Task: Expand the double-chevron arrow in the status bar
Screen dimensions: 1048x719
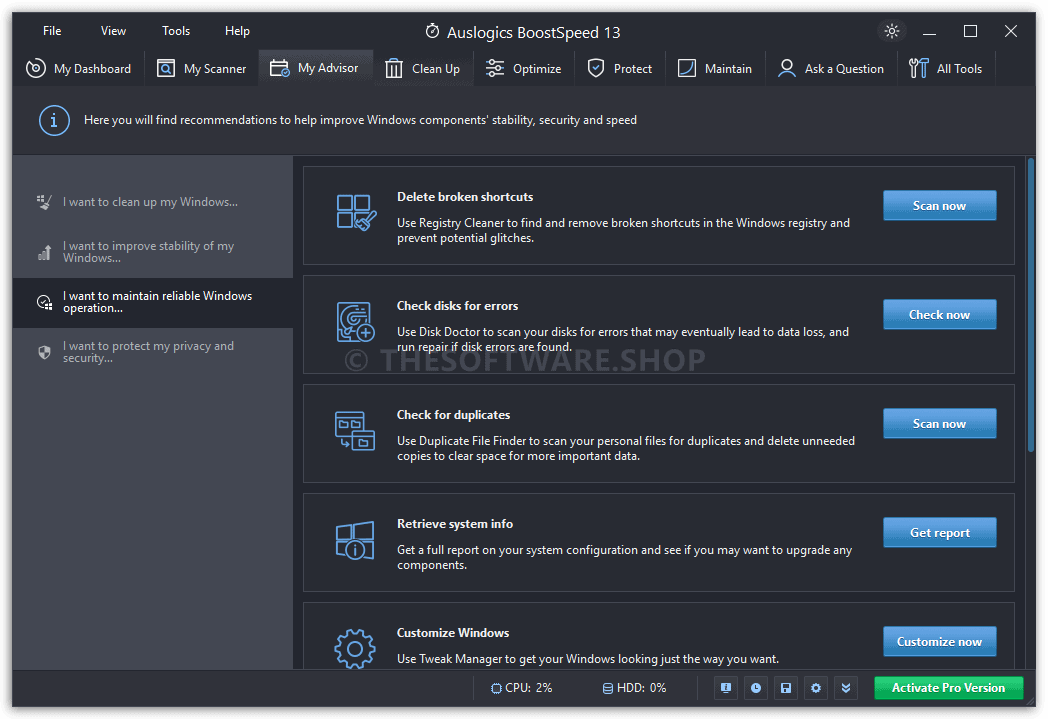Action: tap(846, 688)
